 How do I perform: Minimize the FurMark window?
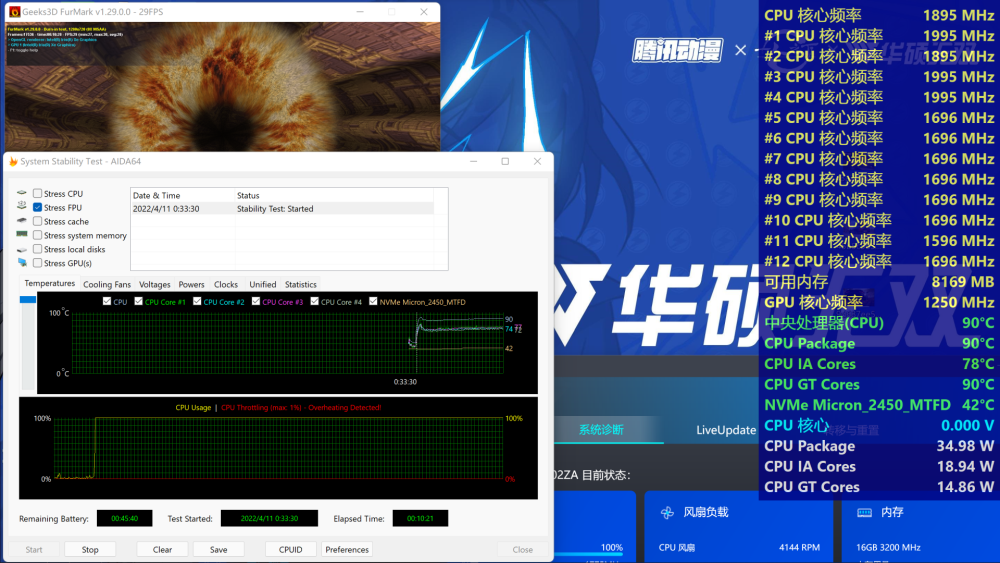pyautogui.click(x=360, y=11)
